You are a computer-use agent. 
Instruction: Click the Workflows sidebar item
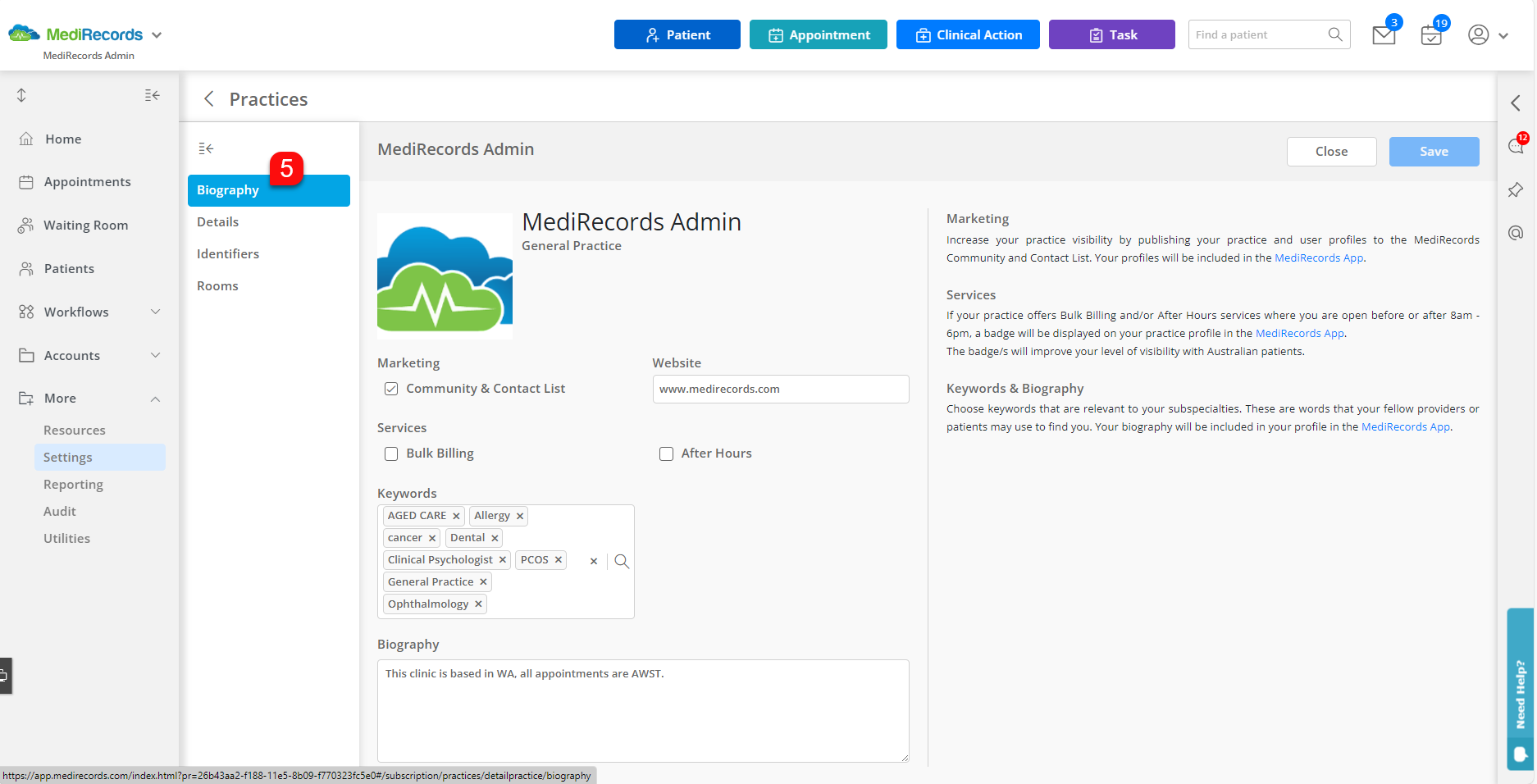(x=76, y=312)
